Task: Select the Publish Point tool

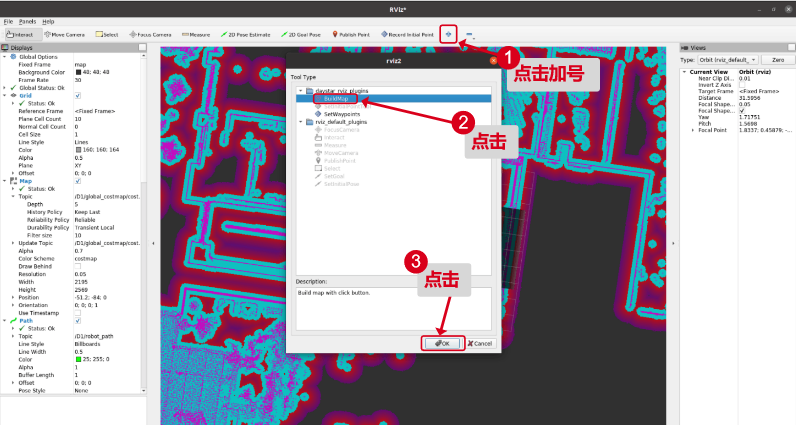Action: click(351, 35)
